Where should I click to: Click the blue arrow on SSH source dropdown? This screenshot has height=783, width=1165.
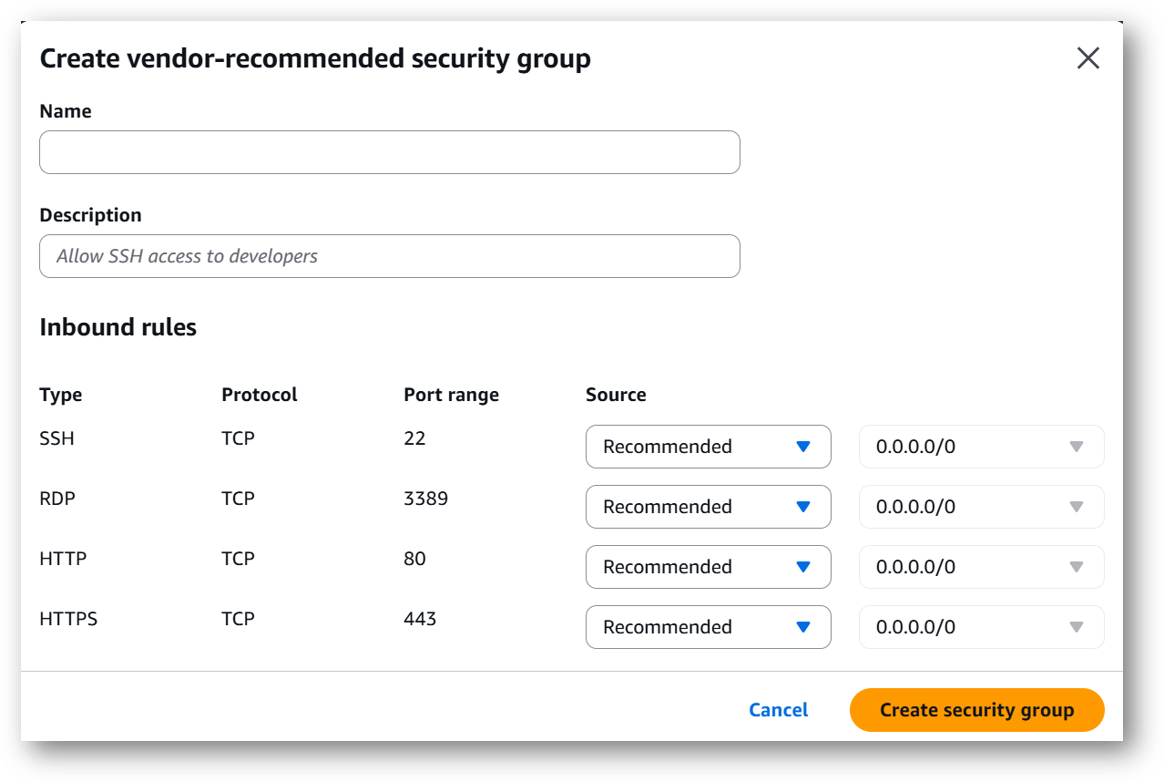coord(803,447)
